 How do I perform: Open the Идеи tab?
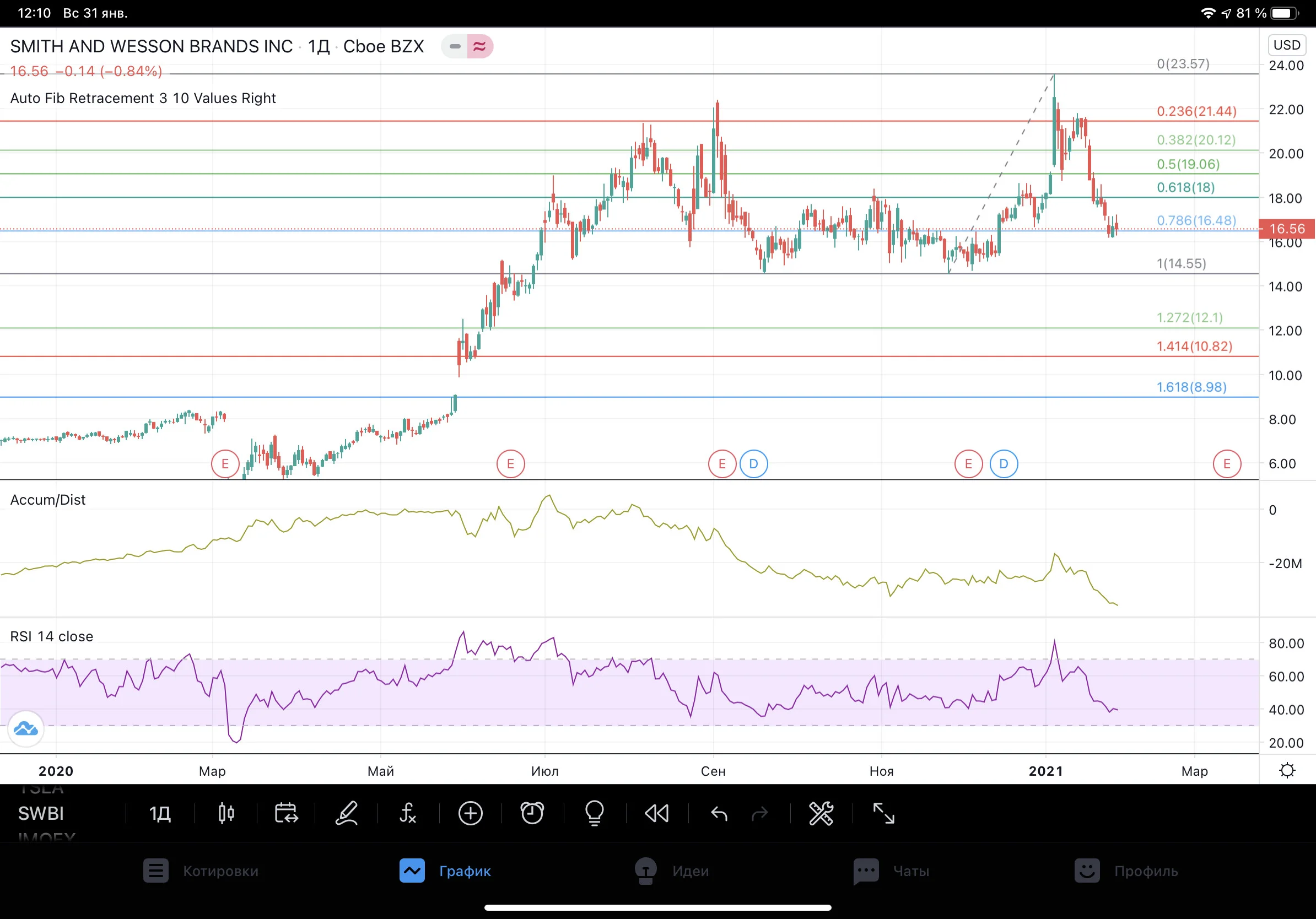coord(671,871)
